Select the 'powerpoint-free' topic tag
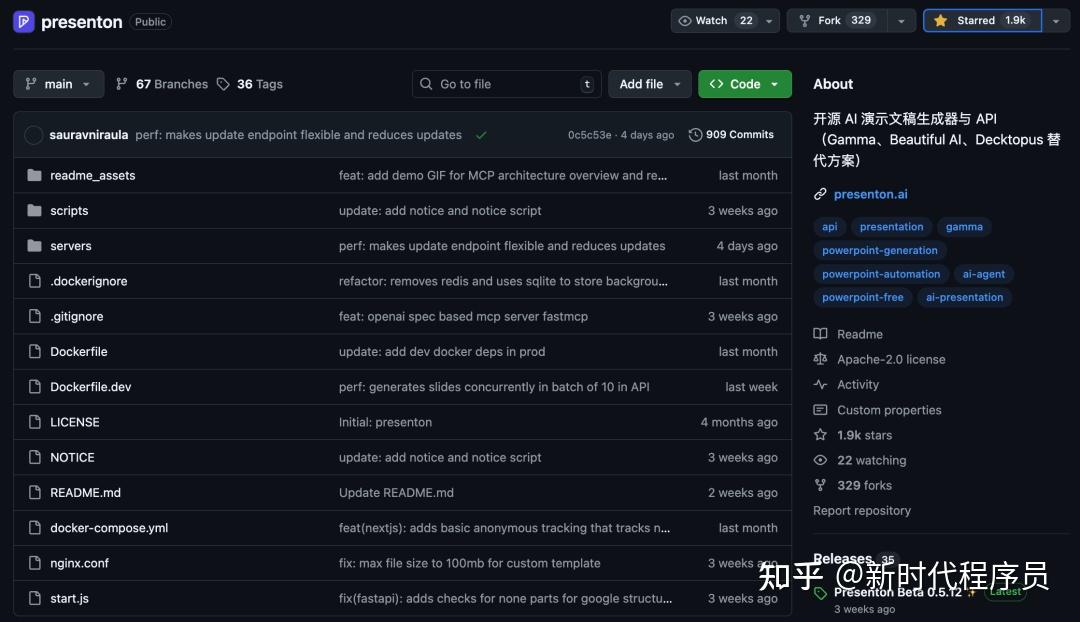 [862, 298]
